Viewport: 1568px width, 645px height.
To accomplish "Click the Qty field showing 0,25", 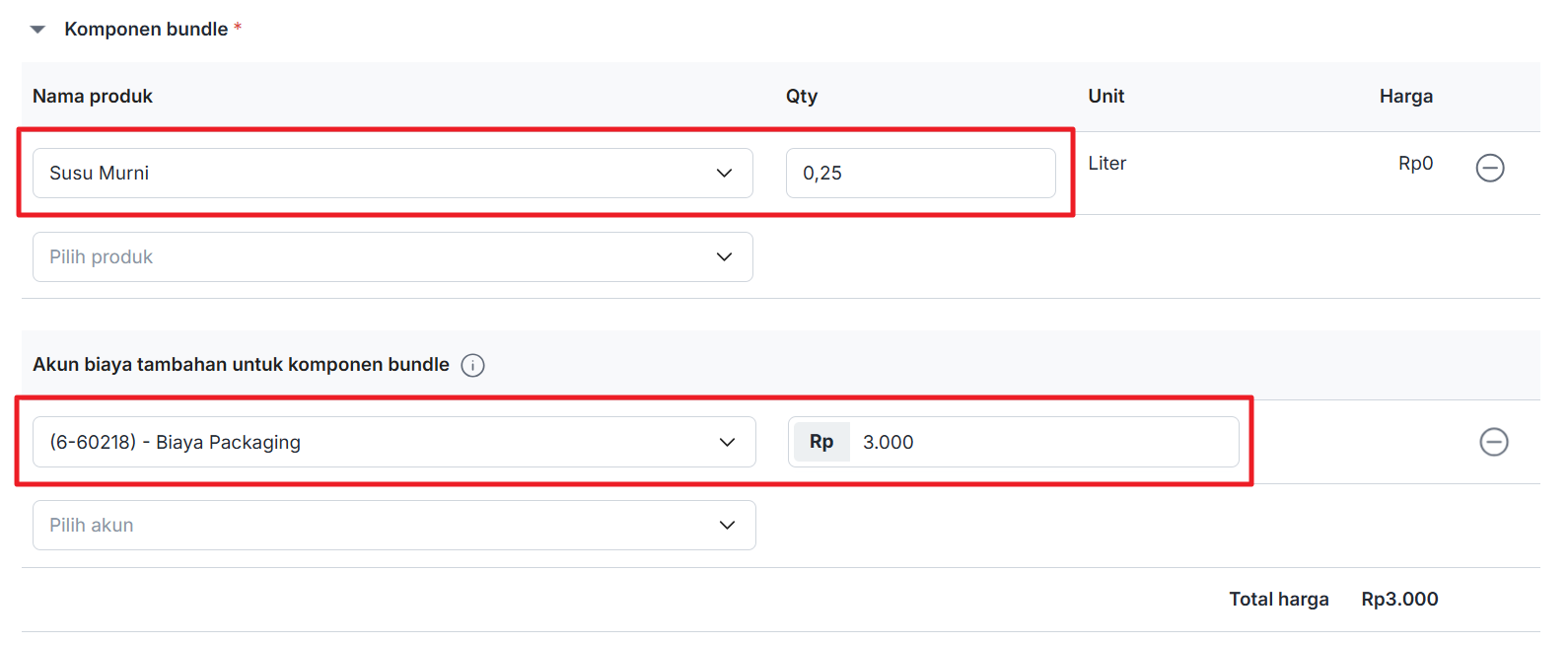I will click(919, 174).
